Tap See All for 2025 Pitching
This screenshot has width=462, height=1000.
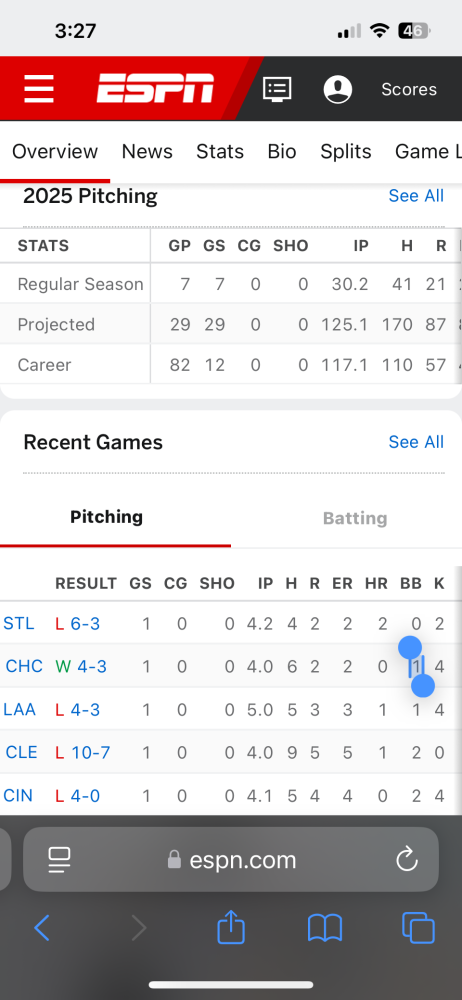416,196
